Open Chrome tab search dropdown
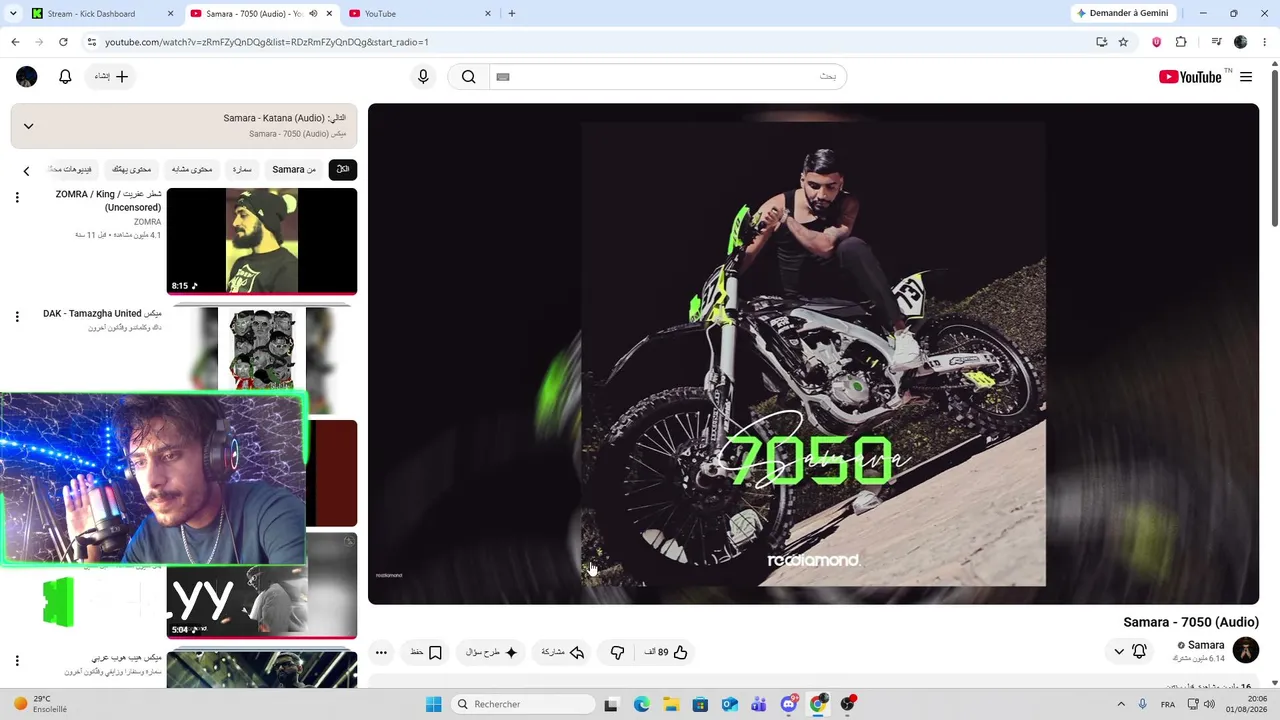Image resolution: width=1280 pixels, height=720 pixels. [x=13, y=14]
